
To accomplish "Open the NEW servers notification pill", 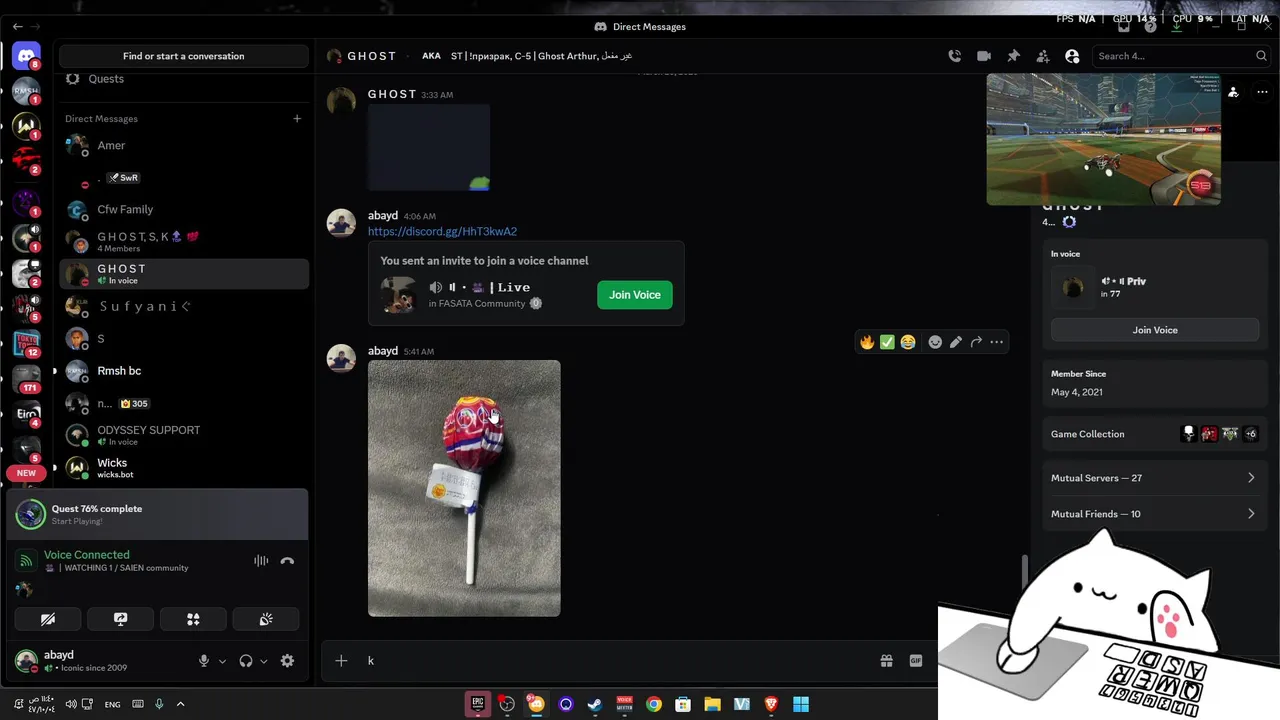I will tap(27, 473).
